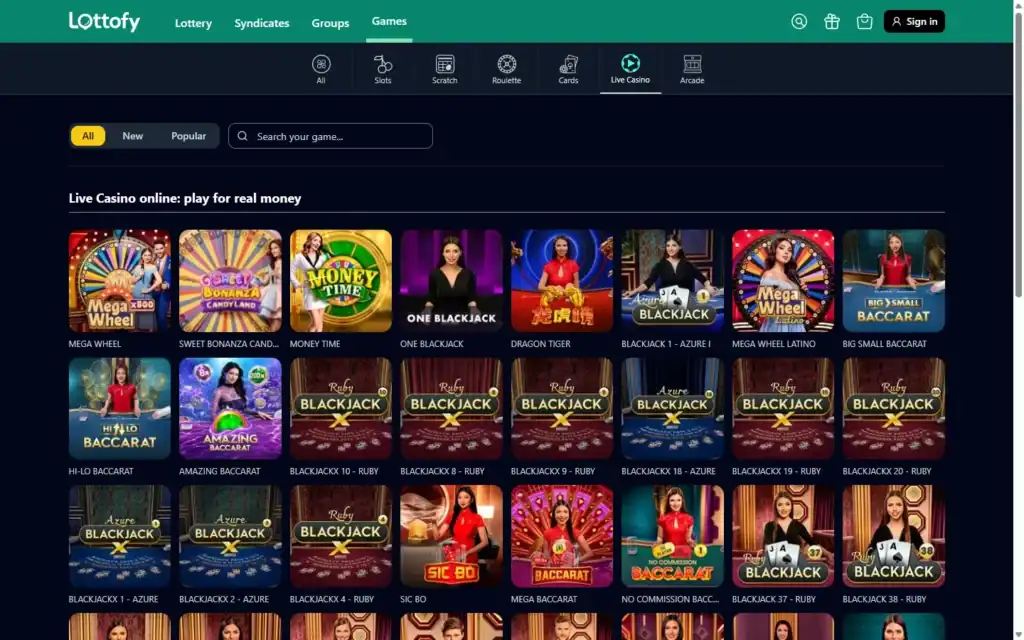Open the search icon in header
Screen dimensions: 1024x640
pyautogui.click(x=799, y=22)
